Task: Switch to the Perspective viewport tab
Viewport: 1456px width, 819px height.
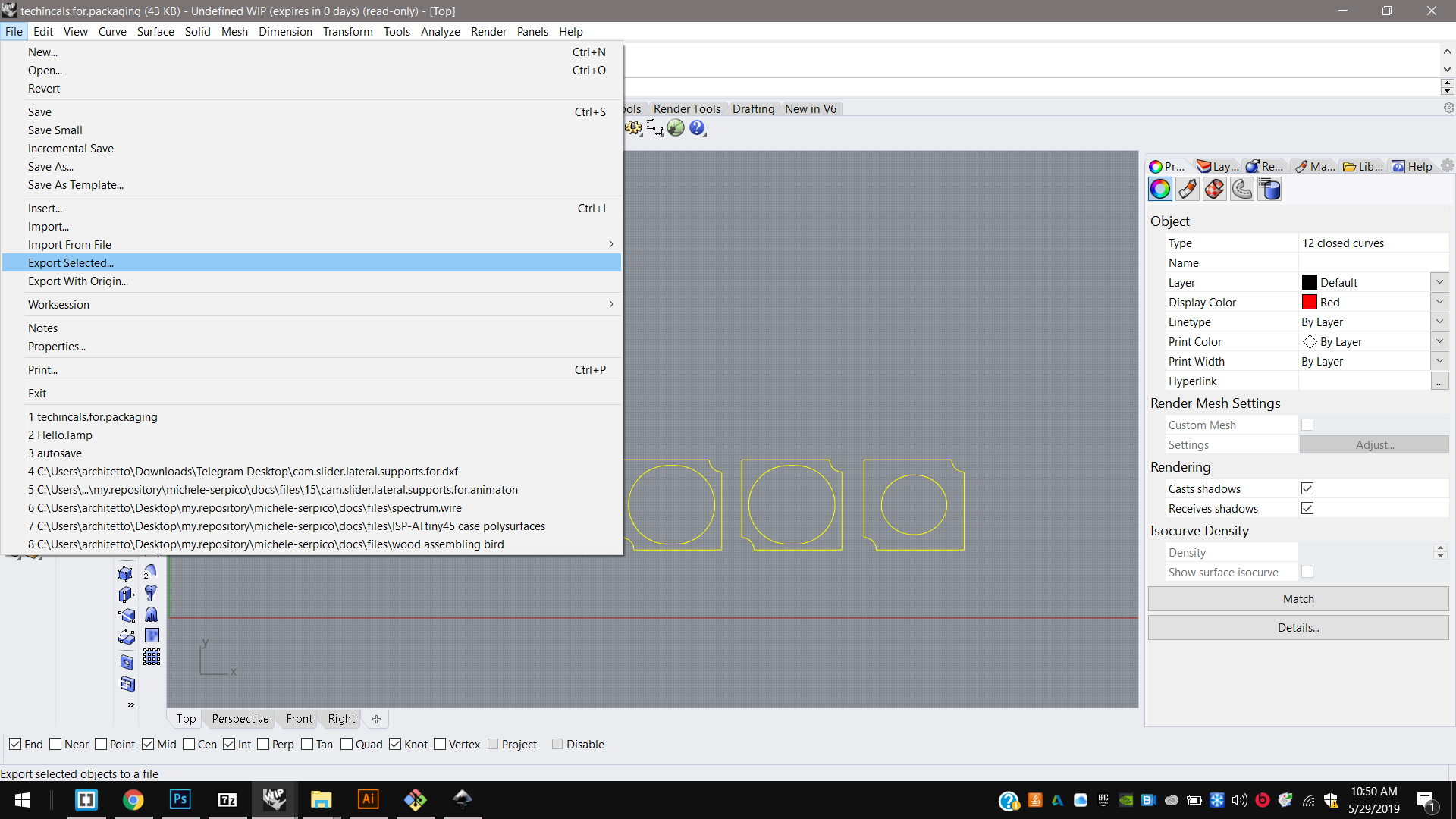Action: coord(240,718)
